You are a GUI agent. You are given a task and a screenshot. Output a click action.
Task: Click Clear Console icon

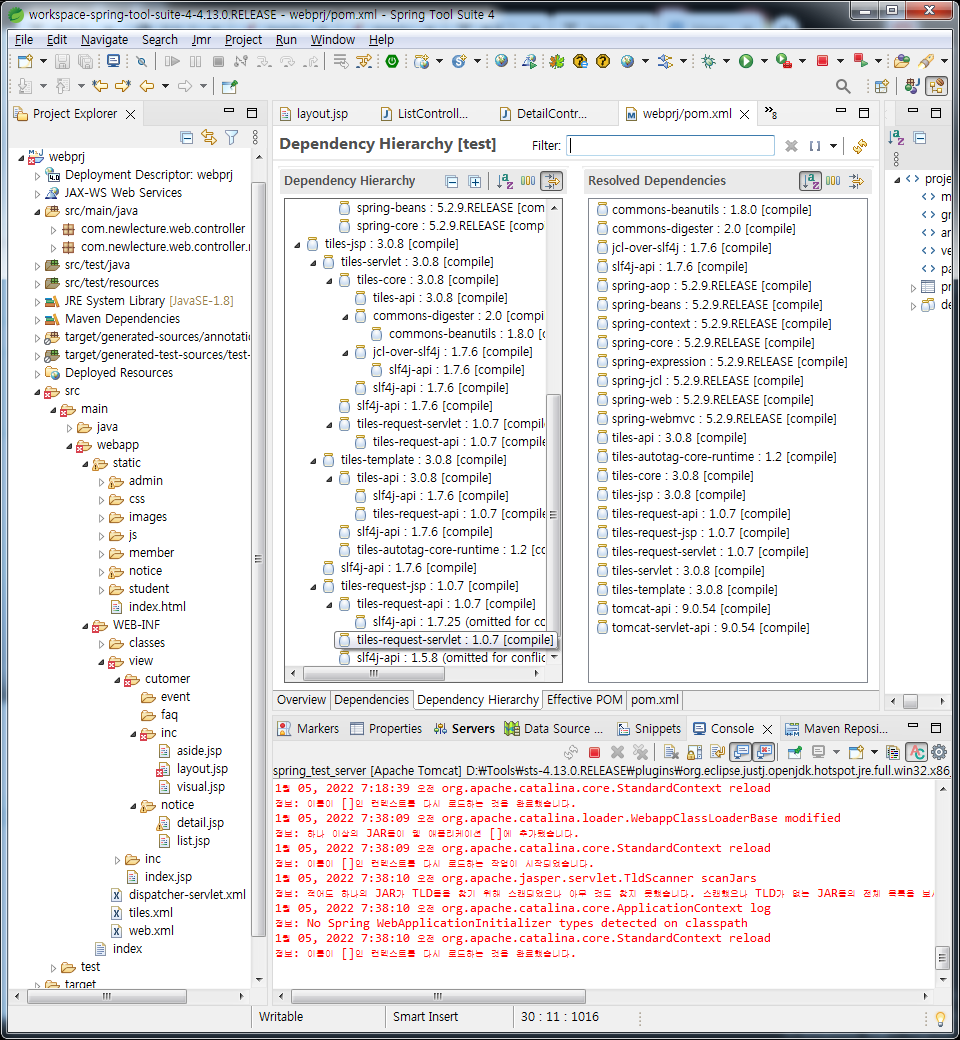coord(671,752)
